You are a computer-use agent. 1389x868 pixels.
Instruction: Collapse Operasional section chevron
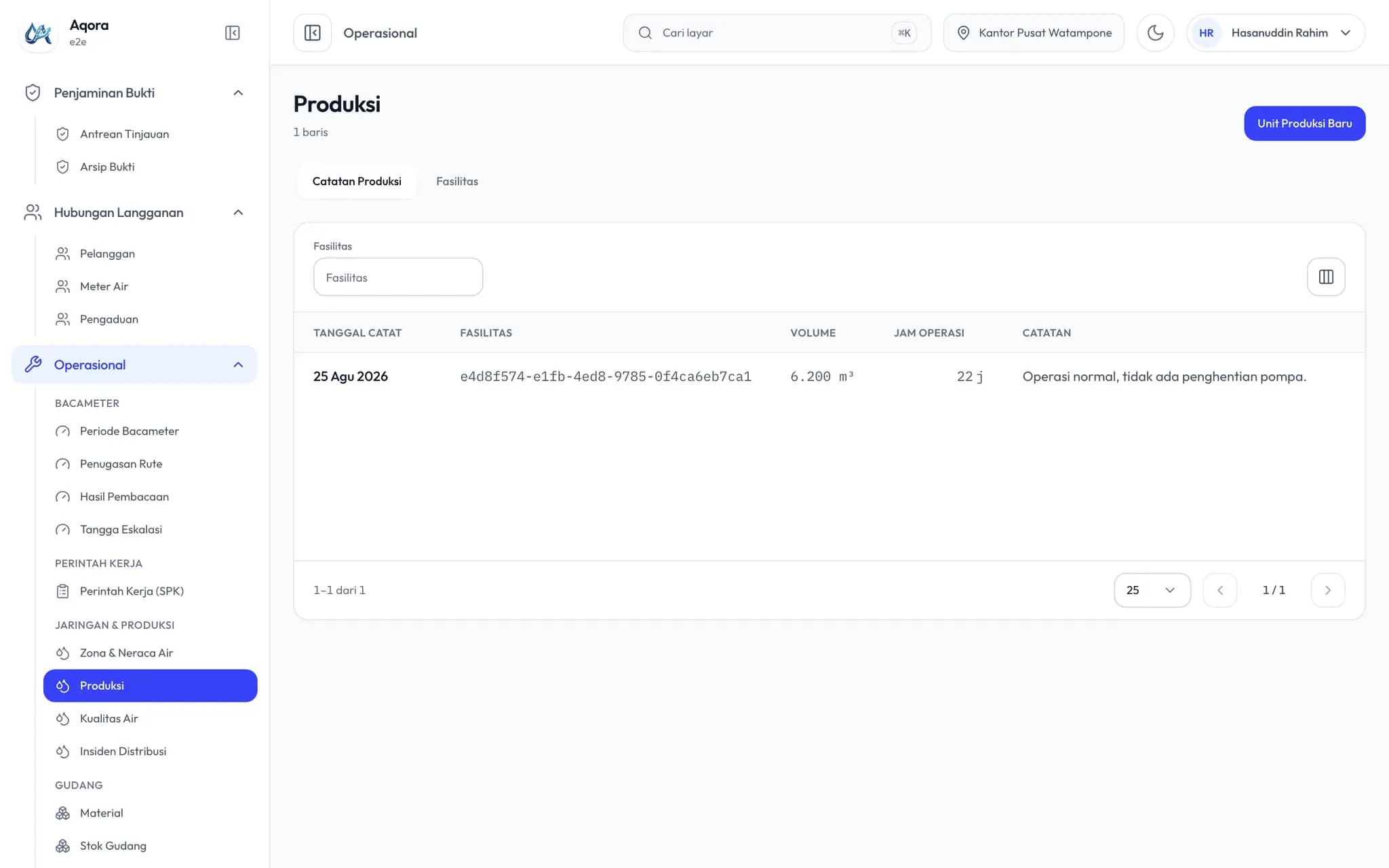click(238, 365)
